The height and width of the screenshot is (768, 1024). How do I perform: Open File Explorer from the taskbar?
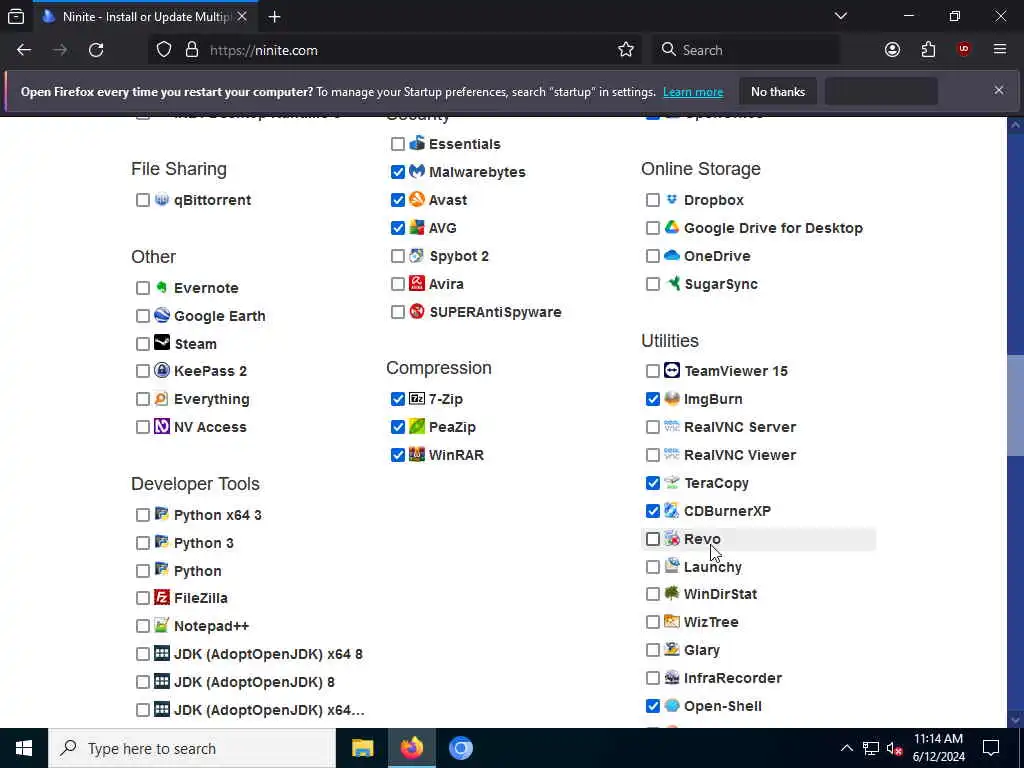click(362, 748)
